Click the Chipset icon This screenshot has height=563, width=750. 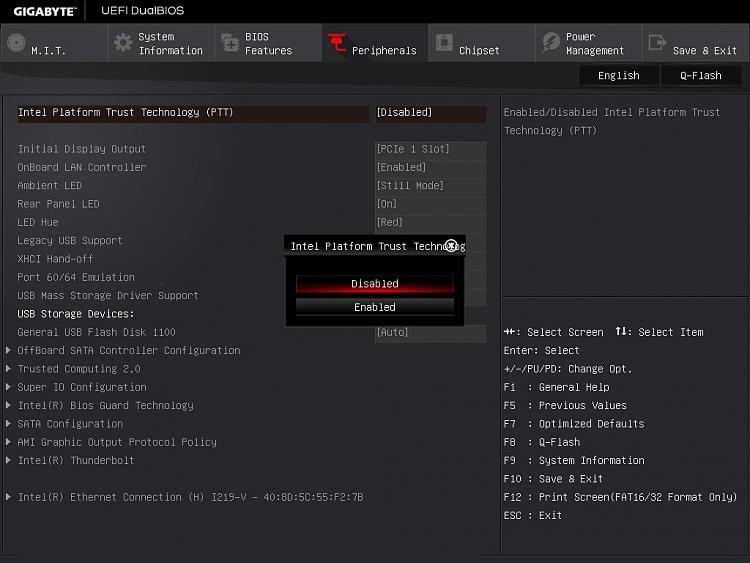[x=444, y=43]
